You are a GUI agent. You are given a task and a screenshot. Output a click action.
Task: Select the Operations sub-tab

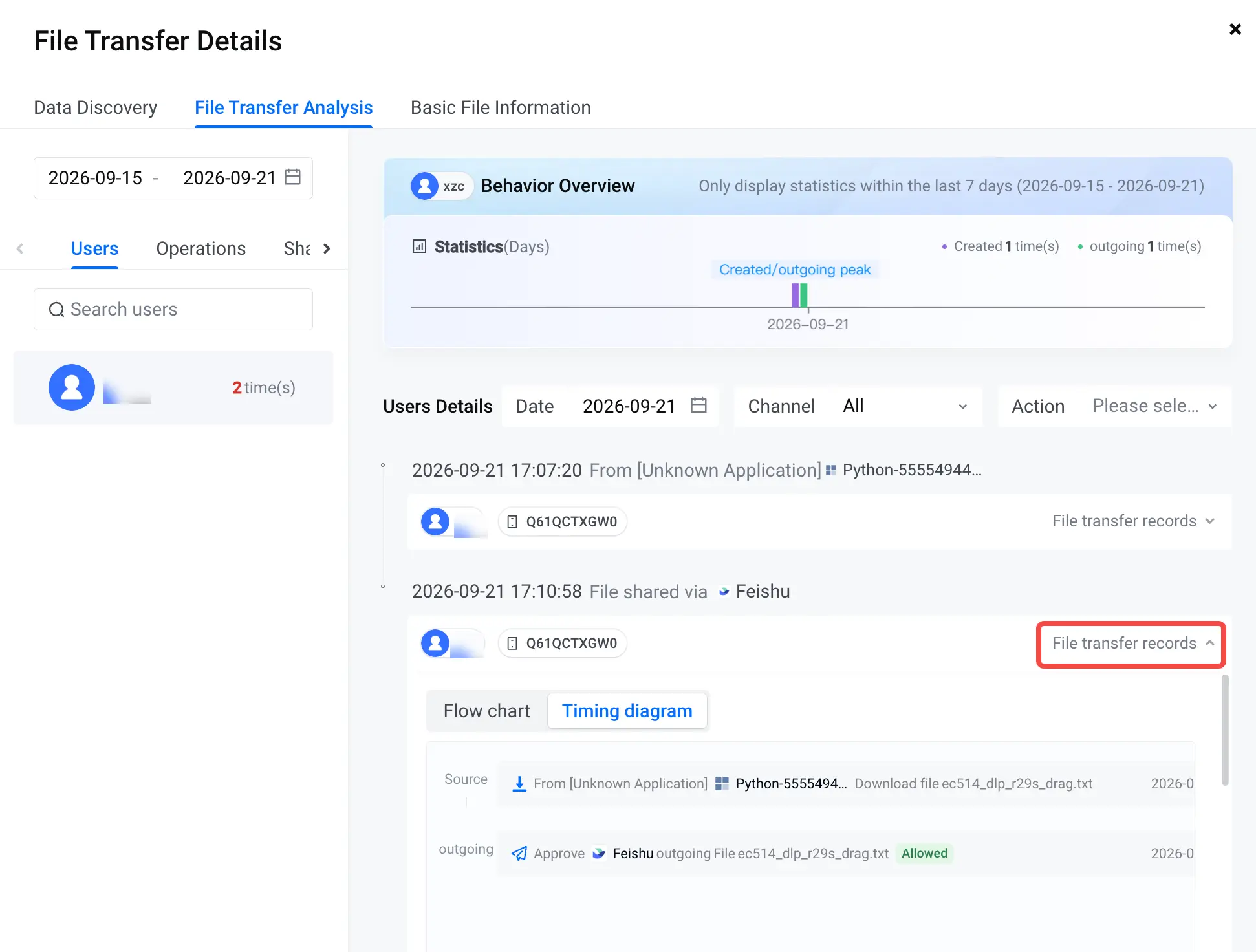(201, 248)
